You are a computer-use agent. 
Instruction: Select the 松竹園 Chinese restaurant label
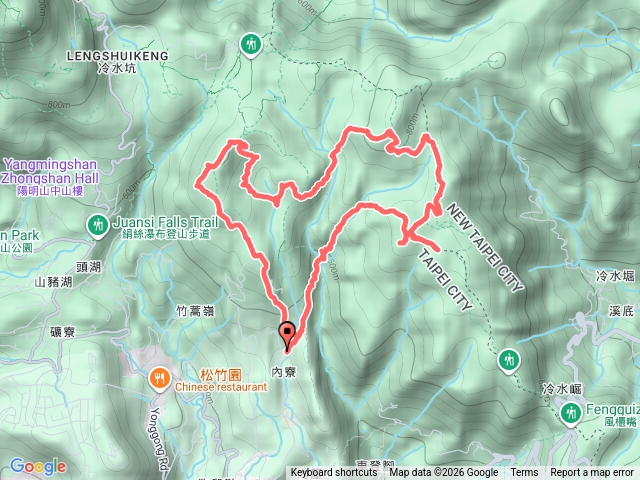click(221, 380)
